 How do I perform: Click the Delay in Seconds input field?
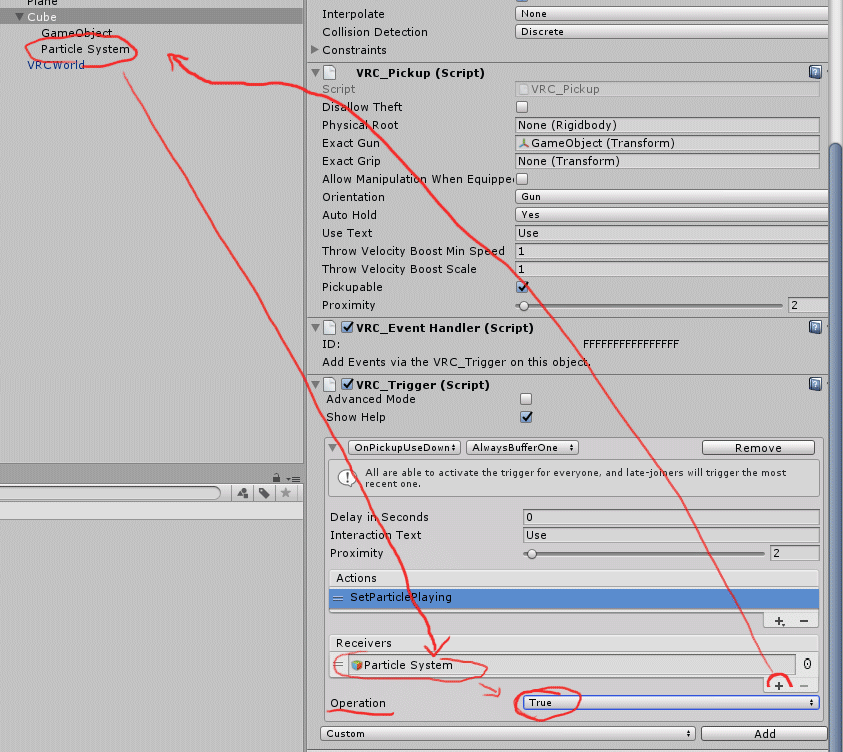coord(671,517)
